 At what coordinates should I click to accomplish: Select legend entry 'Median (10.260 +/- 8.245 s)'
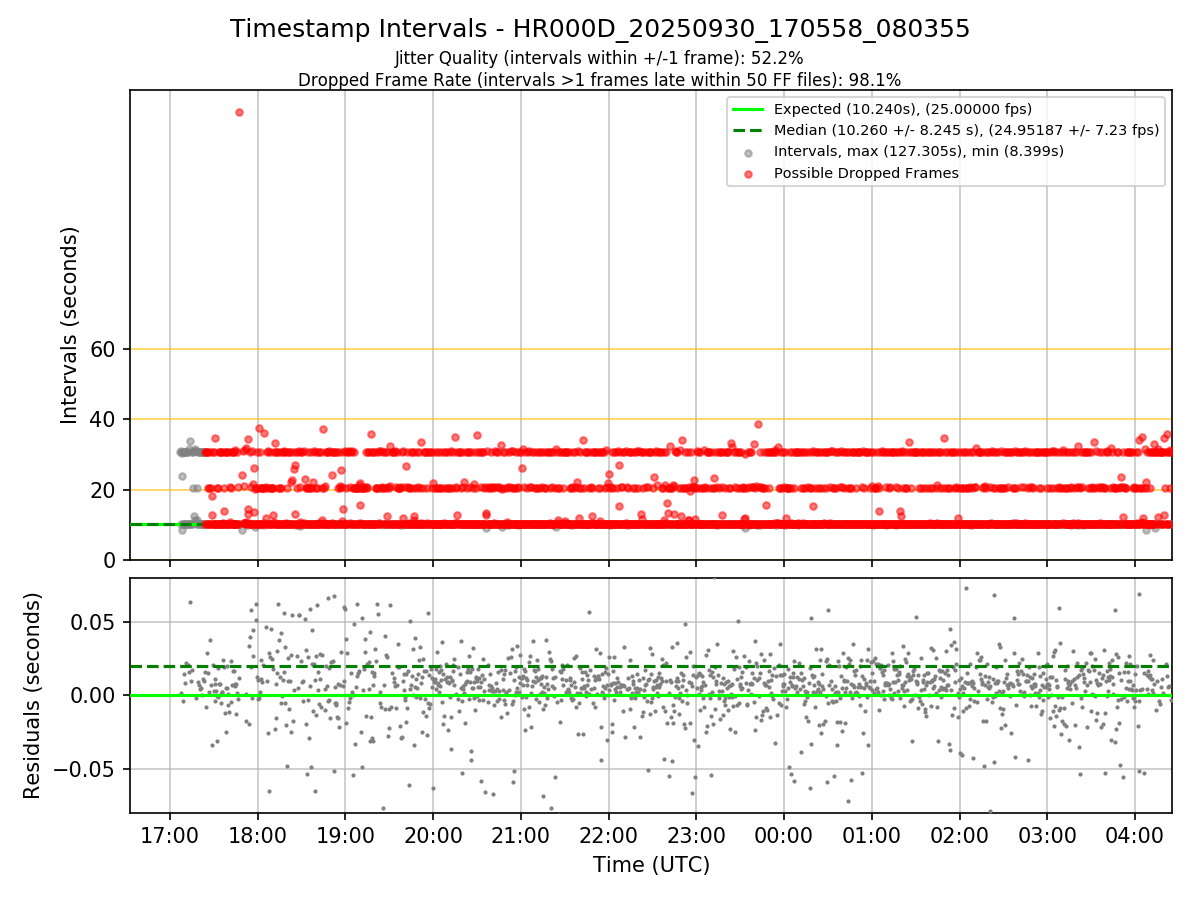point(966,130)
